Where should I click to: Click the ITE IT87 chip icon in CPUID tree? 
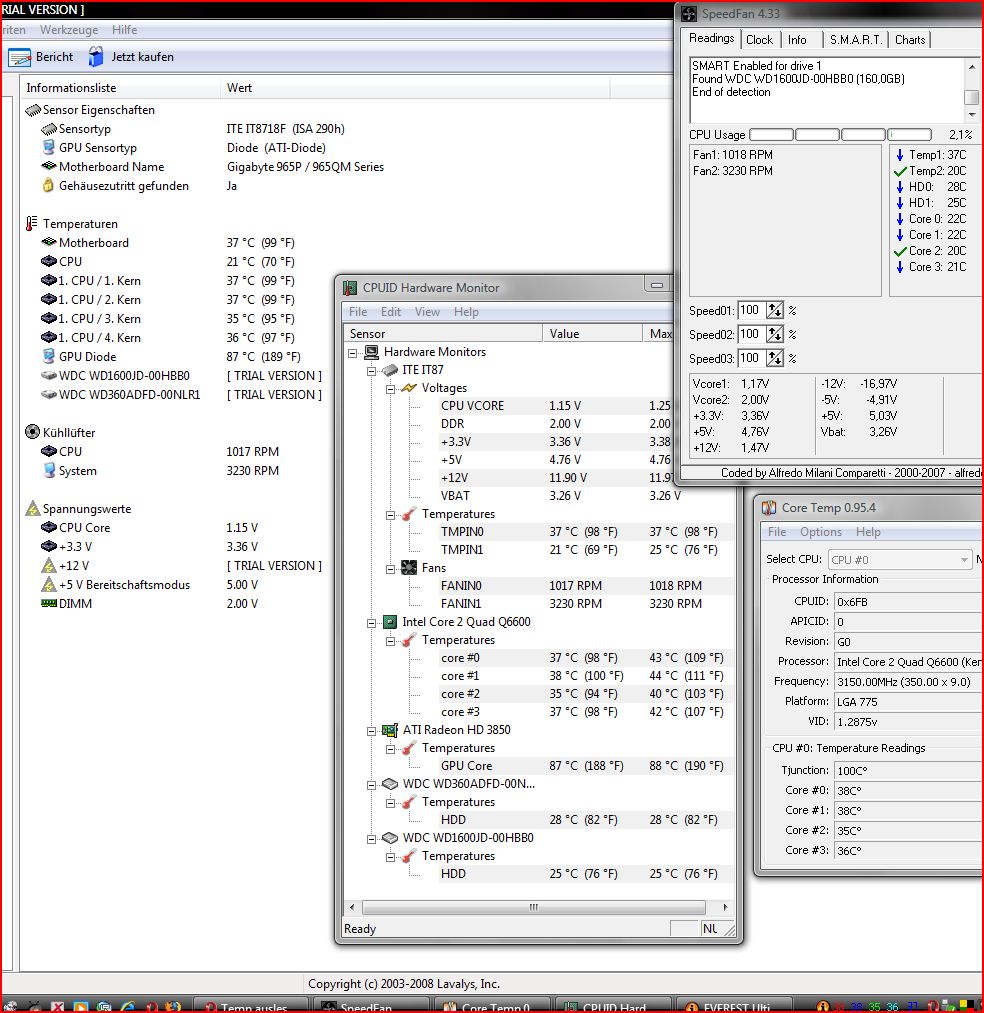click(x=390, y=370)
